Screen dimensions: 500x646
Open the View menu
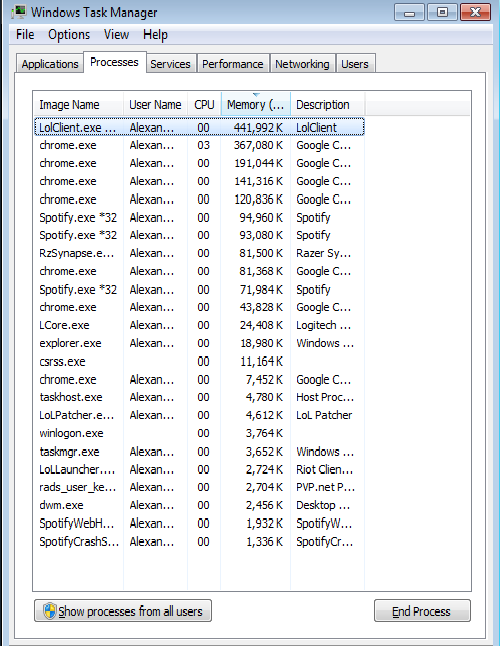tap(116, 35)
